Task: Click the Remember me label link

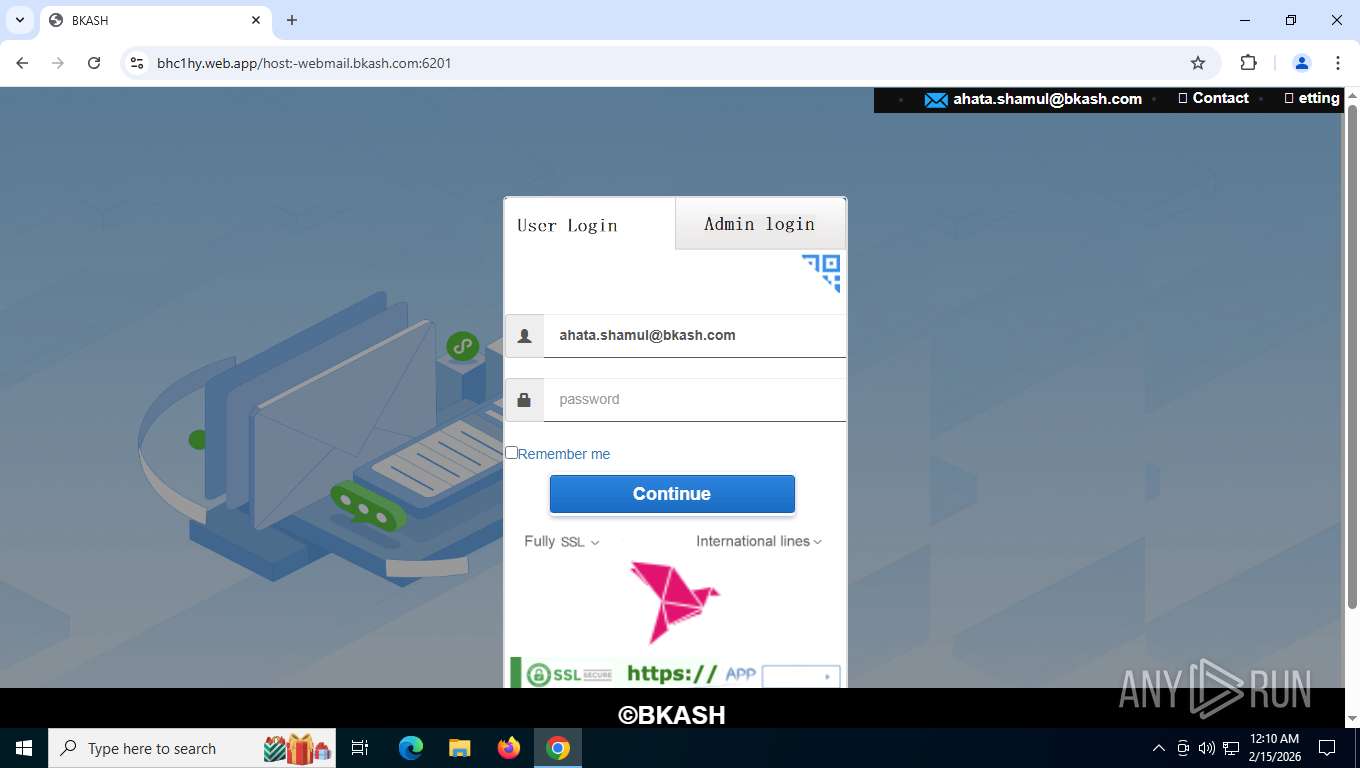Action: click(x=564, y=454)
